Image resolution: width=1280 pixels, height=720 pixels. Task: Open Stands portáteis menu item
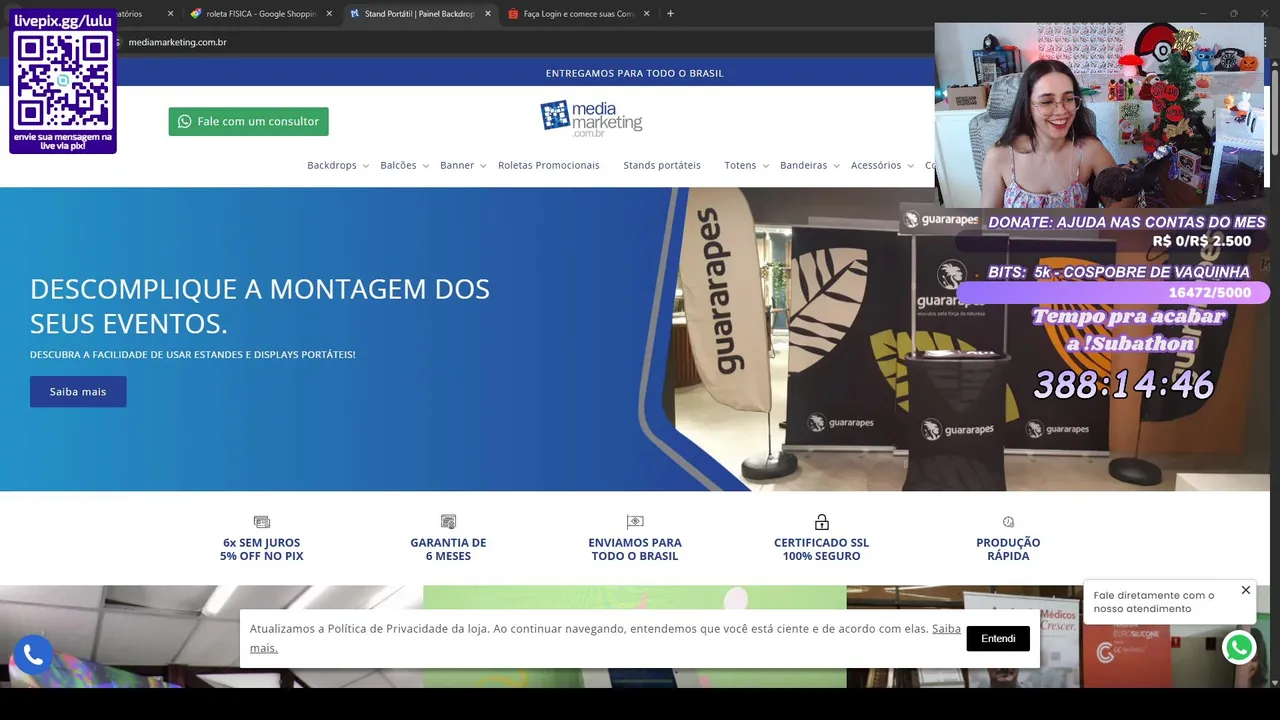click(662, 165)
